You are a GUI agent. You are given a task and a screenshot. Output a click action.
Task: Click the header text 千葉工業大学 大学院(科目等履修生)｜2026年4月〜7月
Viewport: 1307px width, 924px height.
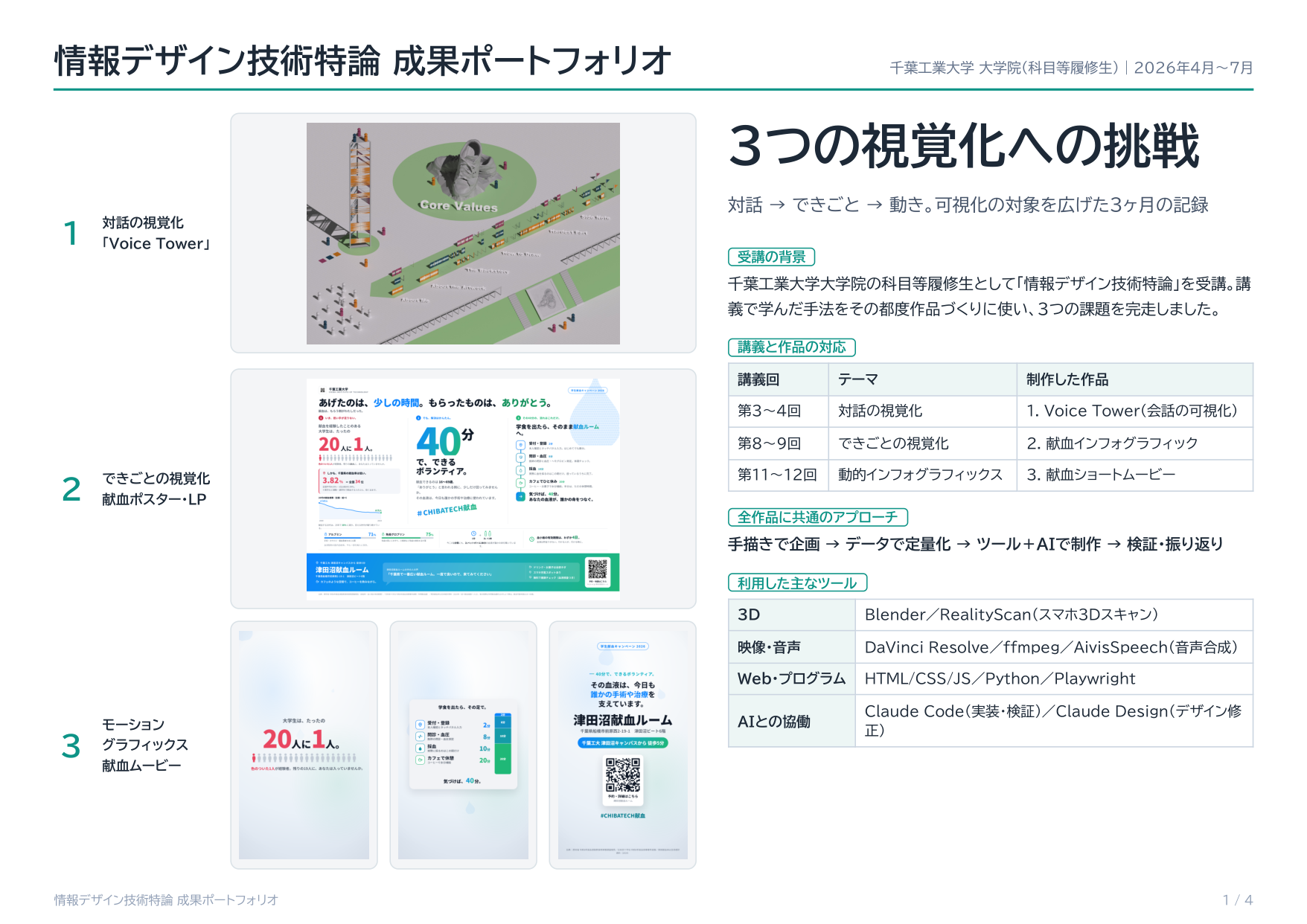pyautogui.click(x=1071, y=68)
